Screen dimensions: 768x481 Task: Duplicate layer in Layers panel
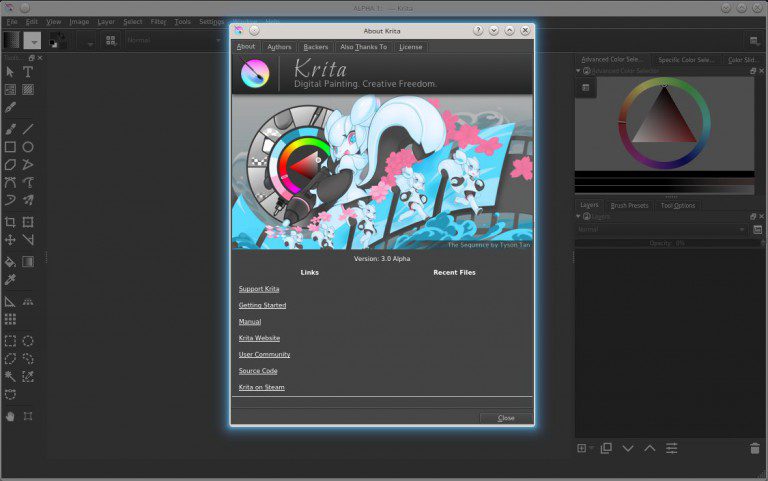click(x=606, y=448)
